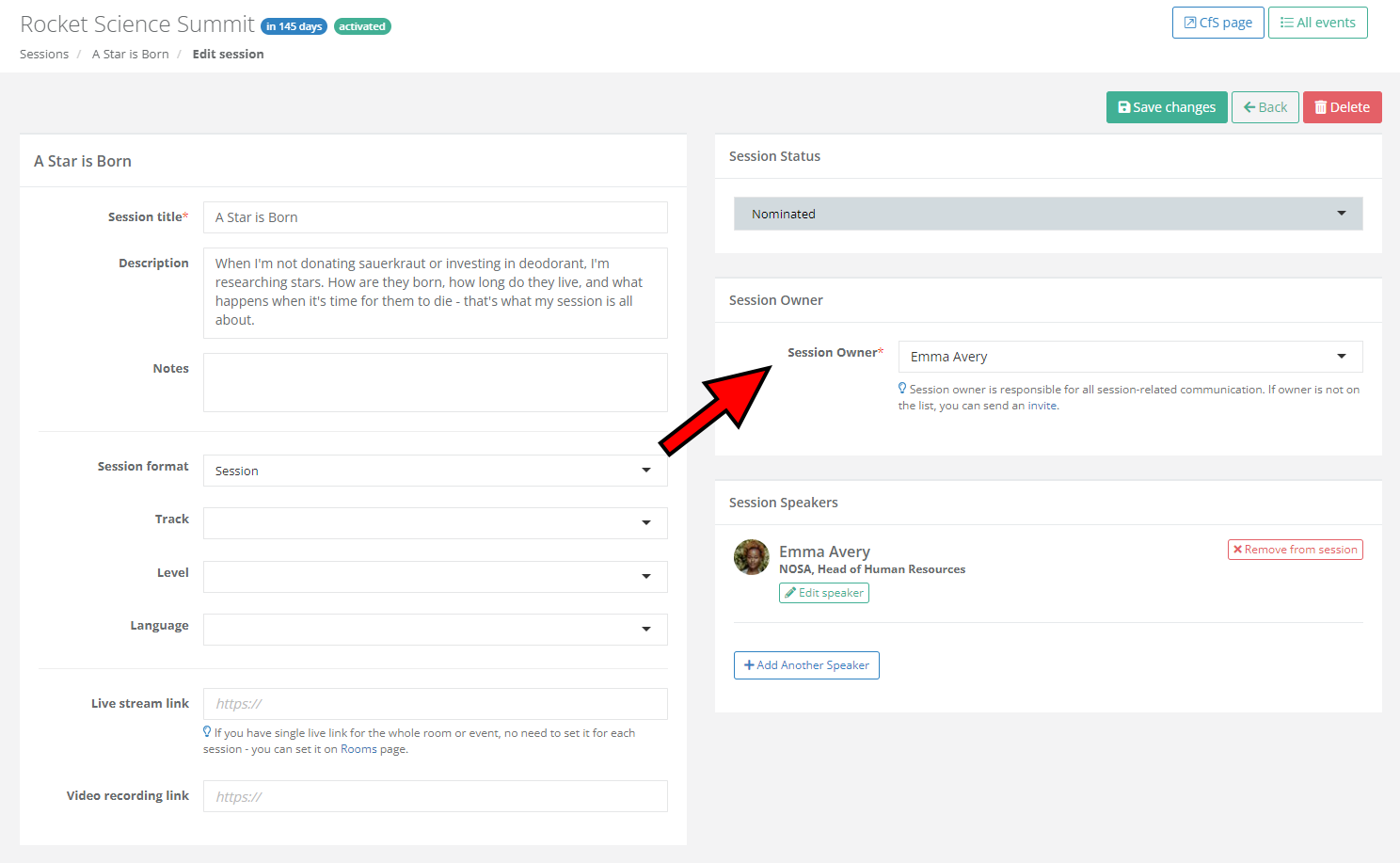The width and height of the screenshot is (1400, 863).
Task: Open the Level dropdown
Action: [435, 577]
